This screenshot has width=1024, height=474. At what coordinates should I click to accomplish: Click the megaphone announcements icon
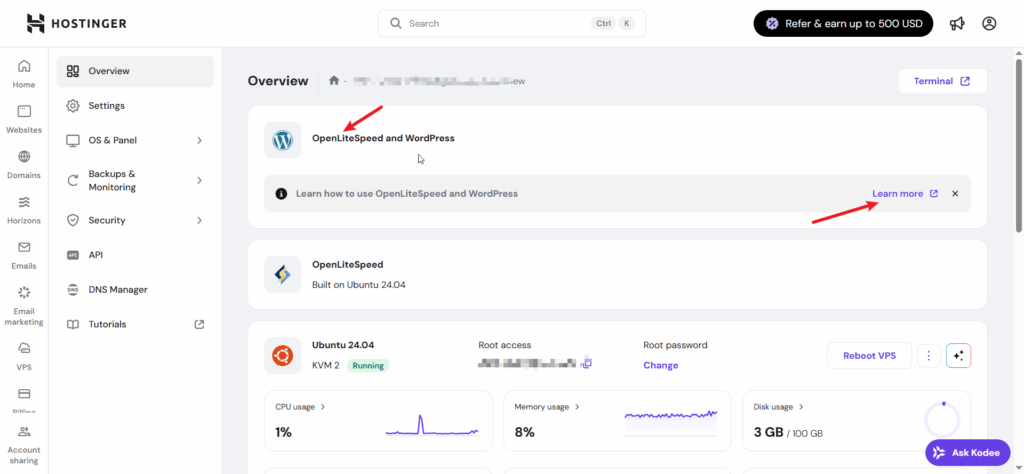pos(957,23)
